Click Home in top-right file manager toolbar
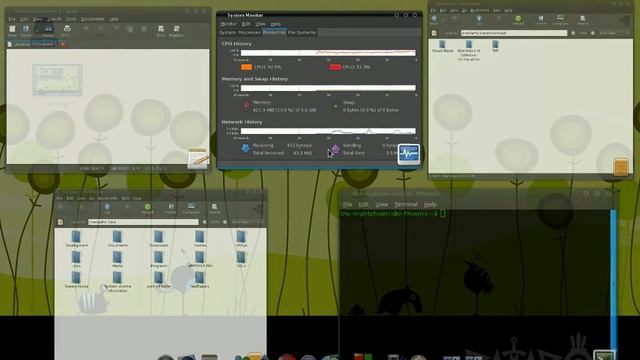 [540, 20]
